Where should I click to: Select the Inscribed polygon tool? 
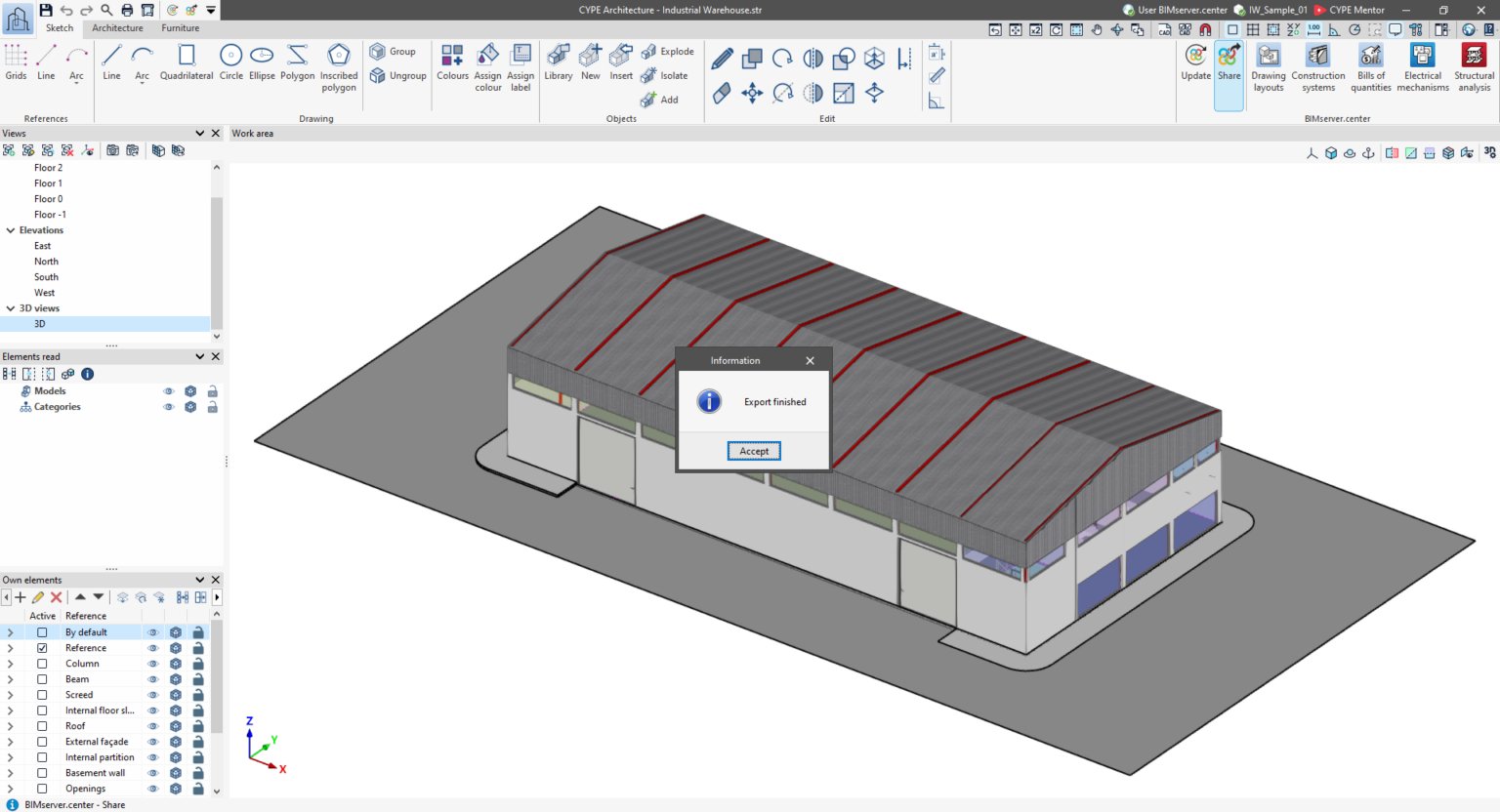coord(339,67)
